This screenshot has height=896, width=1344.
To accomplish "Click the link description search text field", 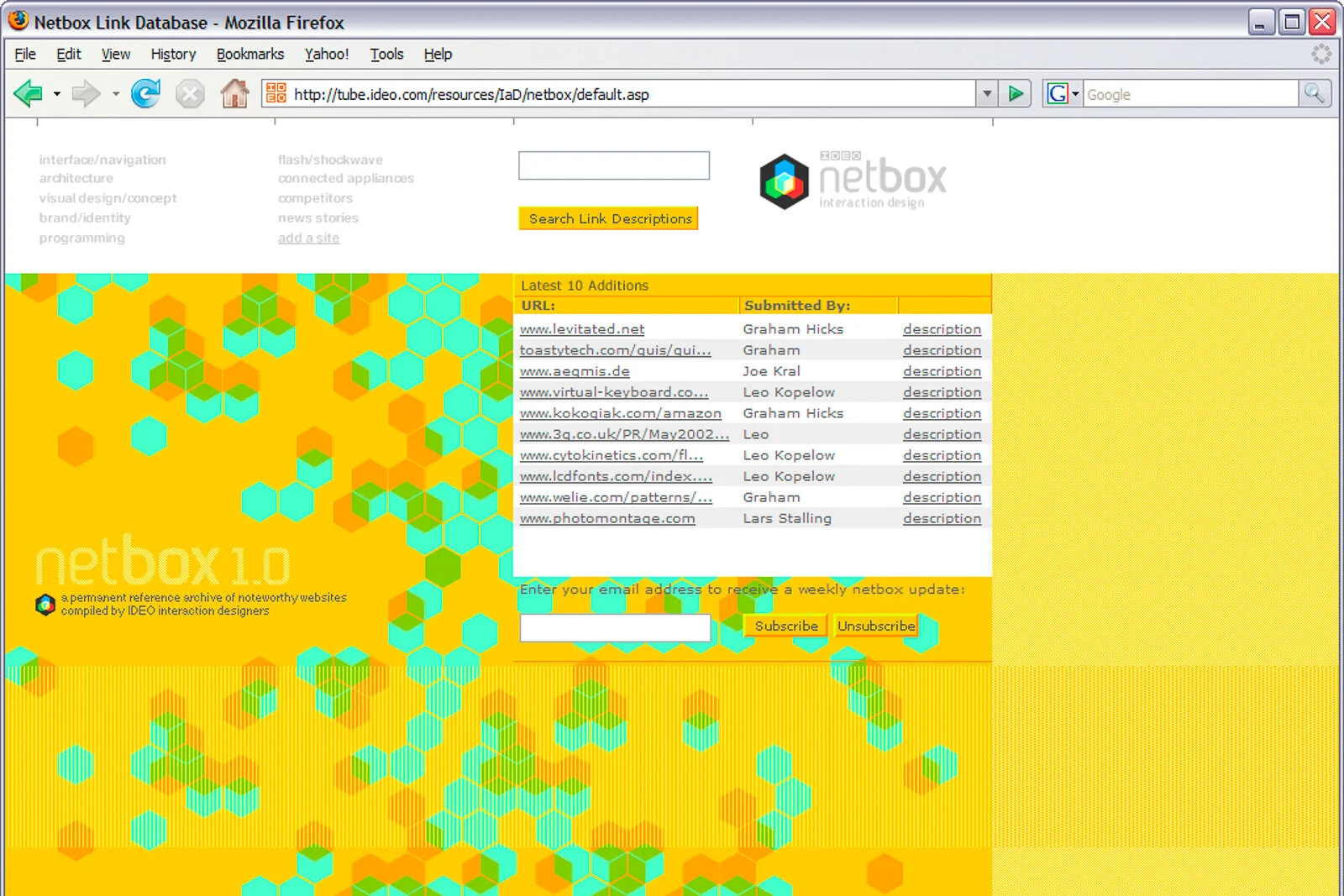I will pos(614,165).
